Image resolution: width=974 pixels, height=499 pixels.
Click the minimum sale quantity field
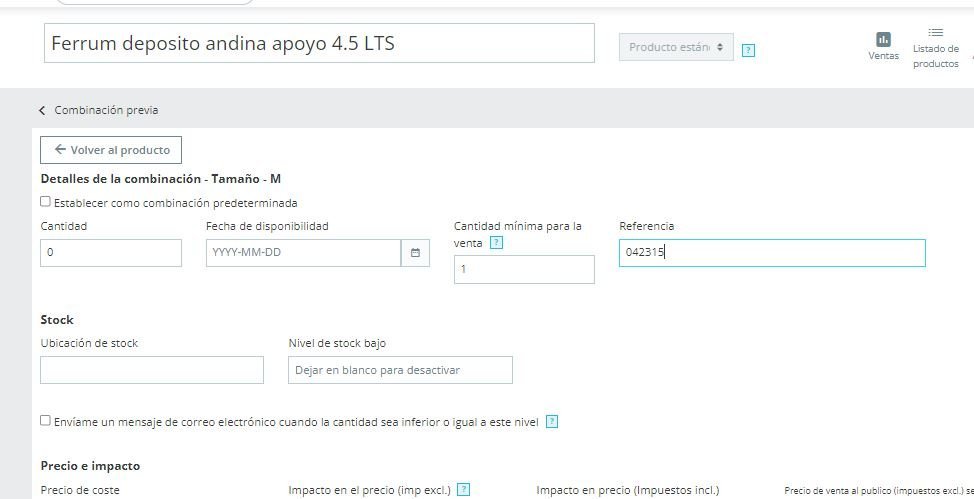pos(524,270)
